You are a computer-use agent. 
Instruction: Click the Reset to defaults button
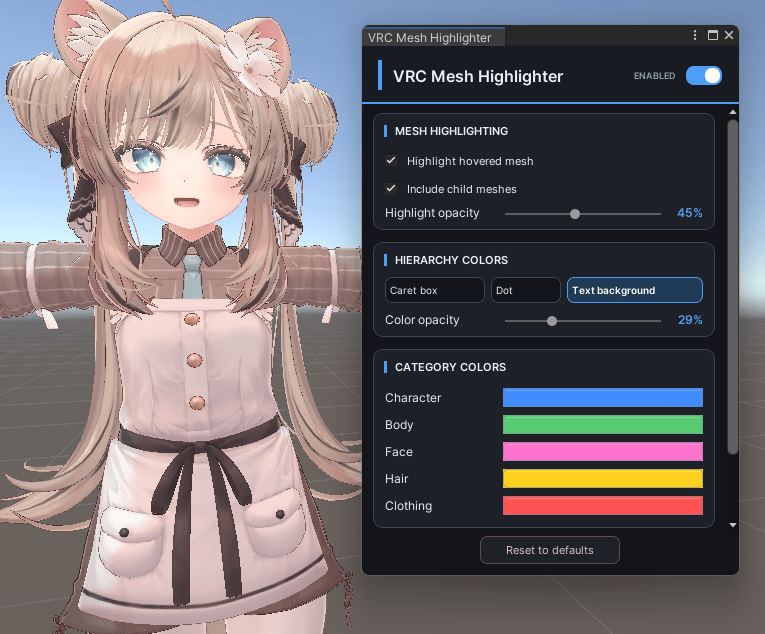550,550
